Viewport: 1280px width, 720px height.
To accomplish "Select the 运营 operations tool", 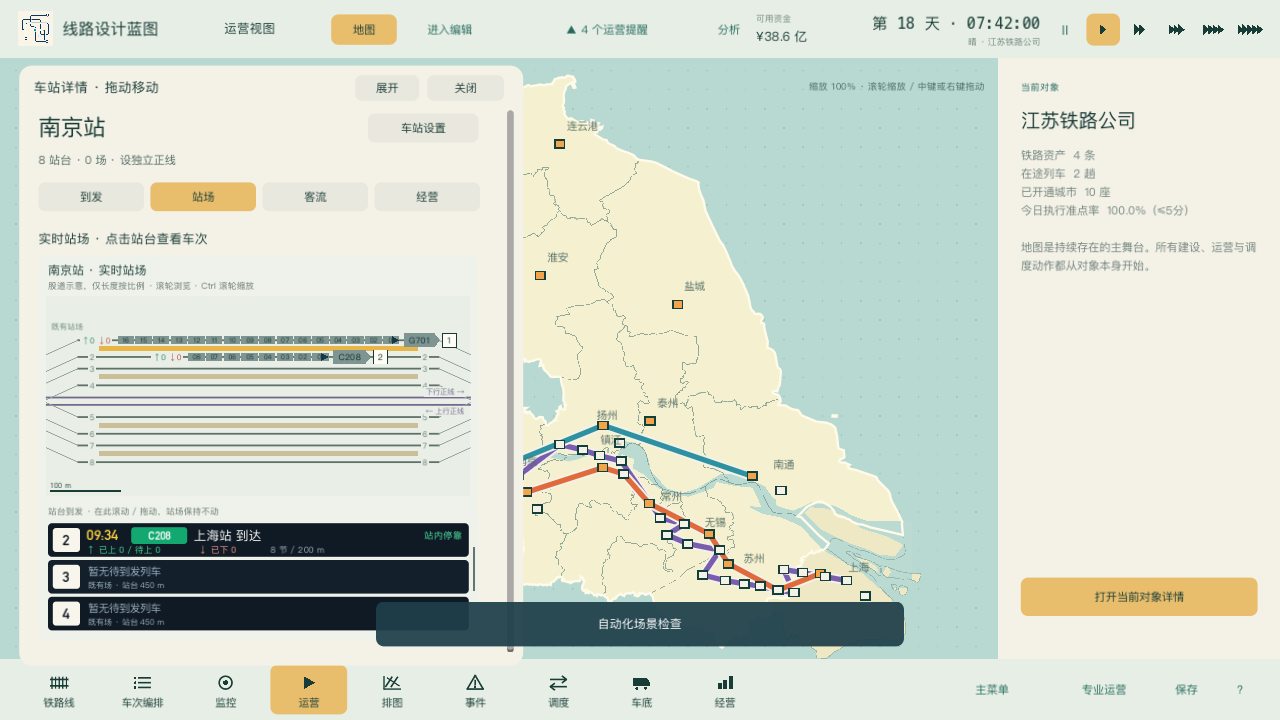I will coord(308,690).
